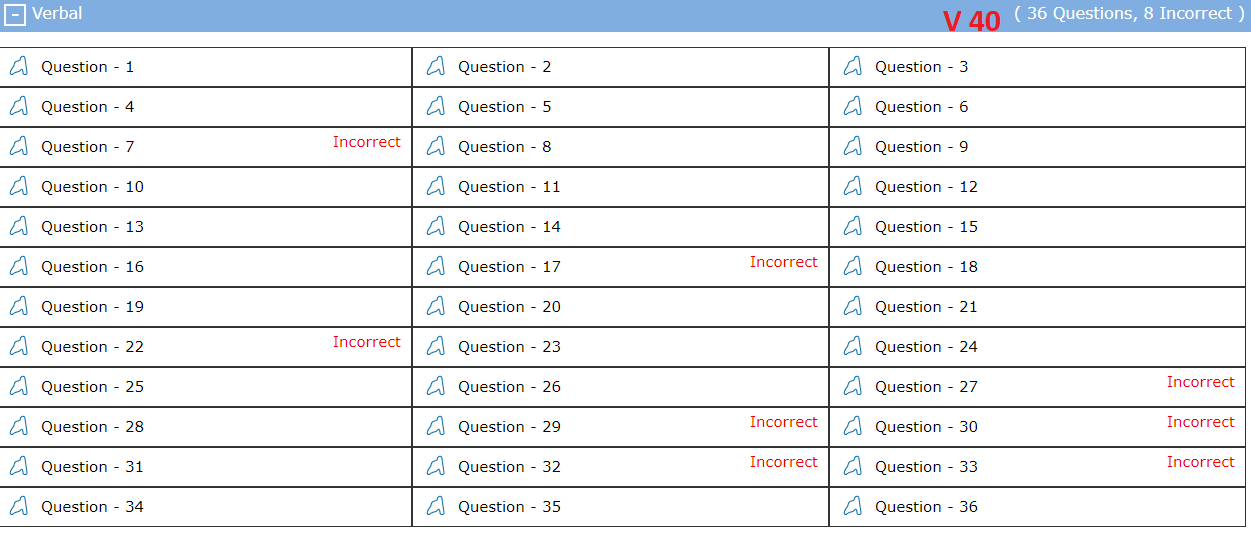This screenshot has height=533, width=1251.
Task: Open Question - 17
Action: (x=509, y=267)
